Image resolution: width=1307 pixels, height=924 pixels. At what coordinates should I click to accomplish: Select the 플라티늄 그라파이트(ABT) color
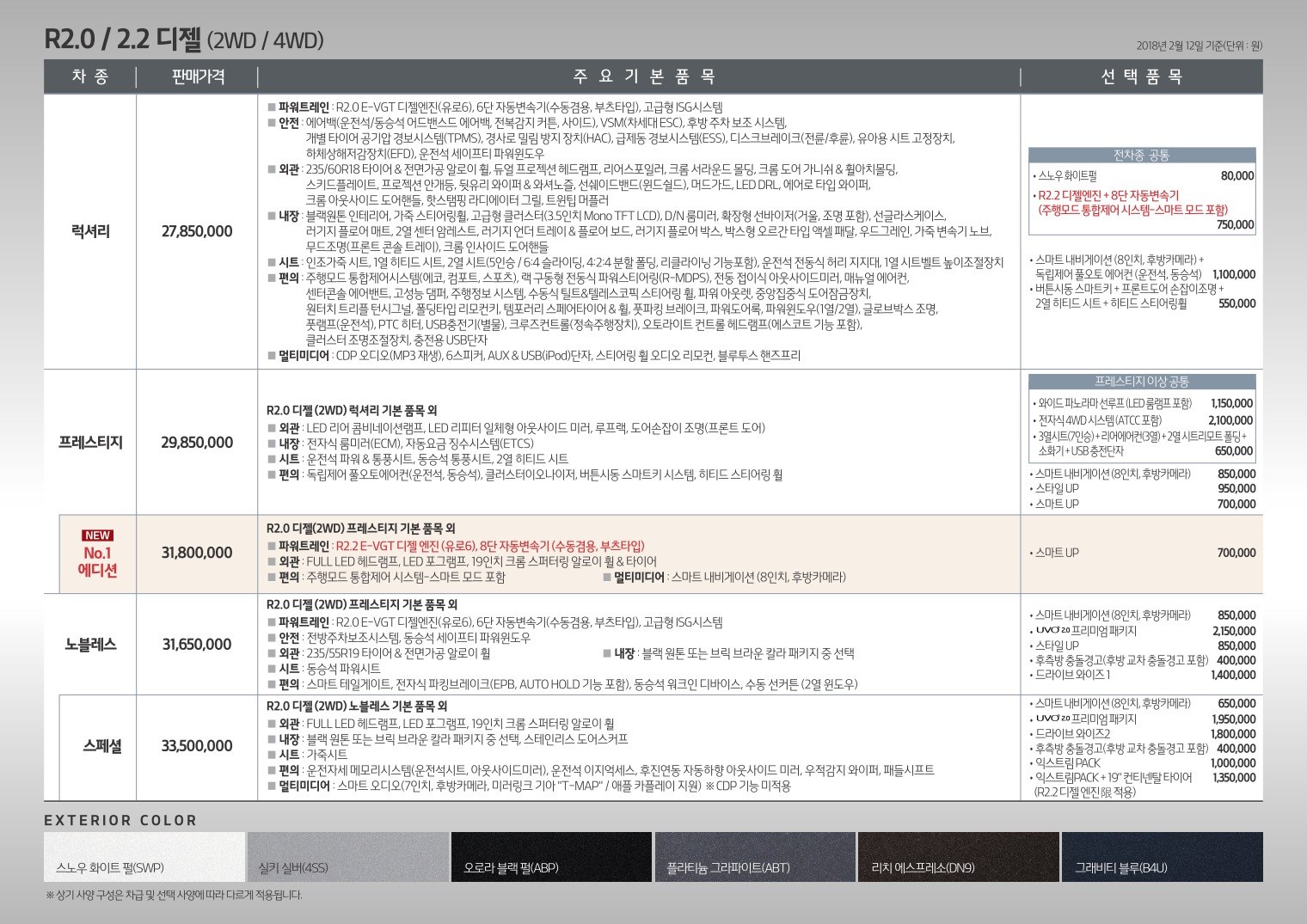pyautogui.click(x=754, y=856)
